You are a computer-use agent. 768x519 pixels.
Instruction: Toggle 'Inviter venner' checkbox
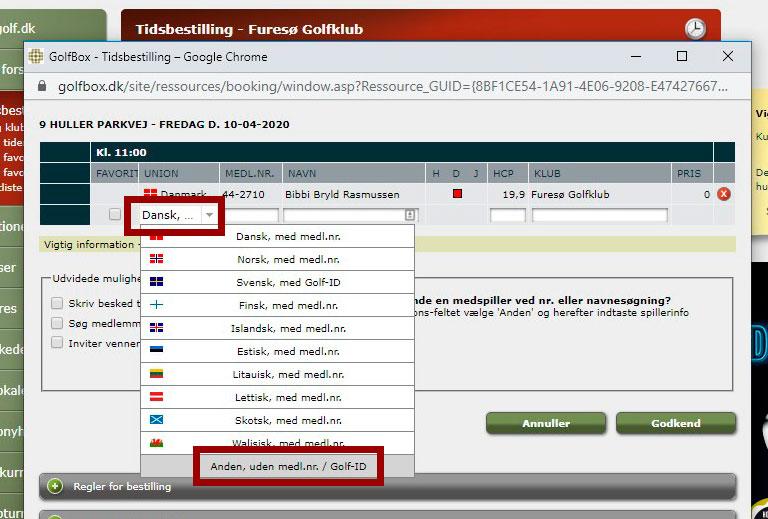click(57, 343)
